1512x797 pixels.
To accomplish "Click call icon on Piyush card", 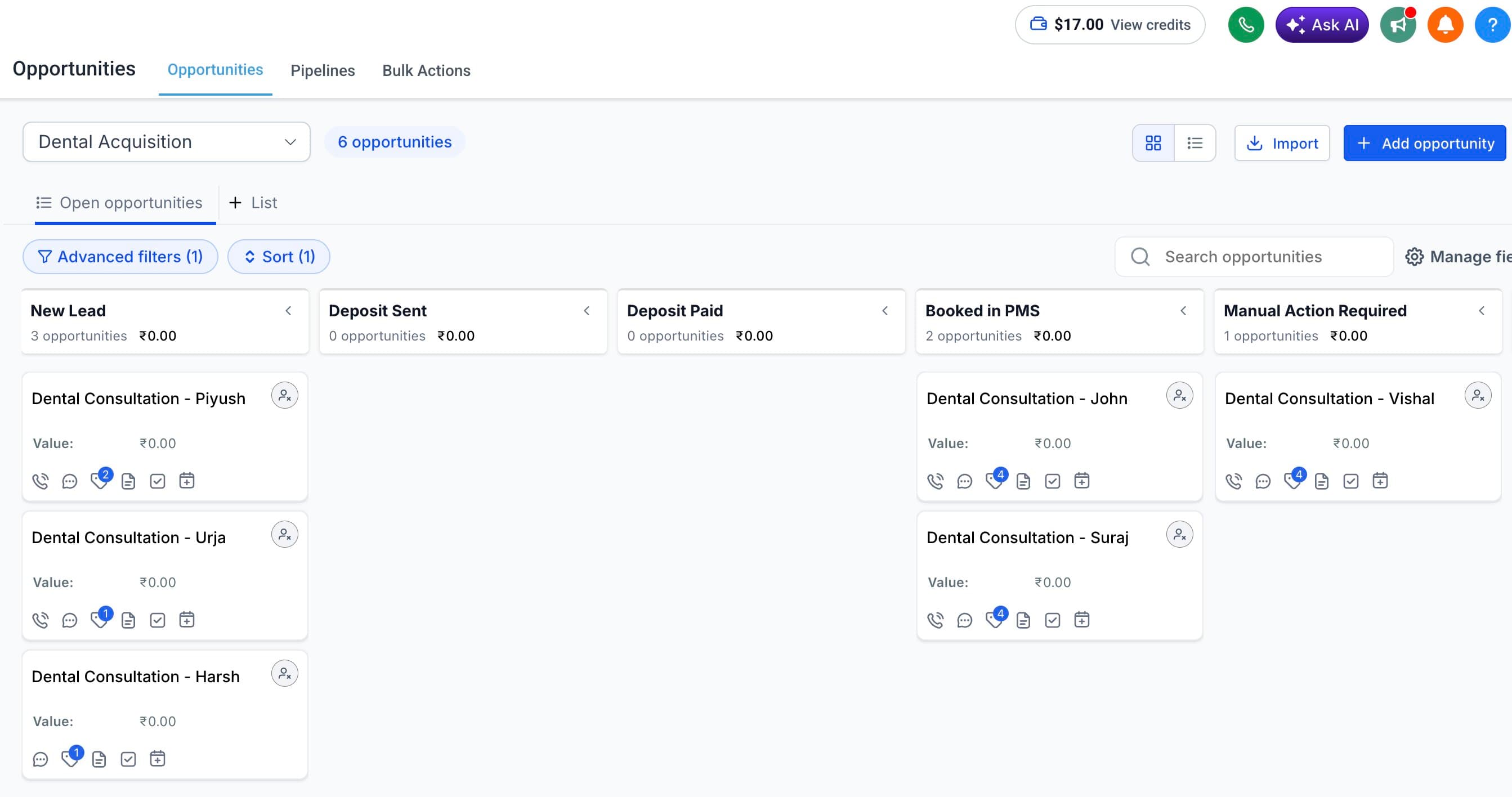I will (x=41, y=481).
